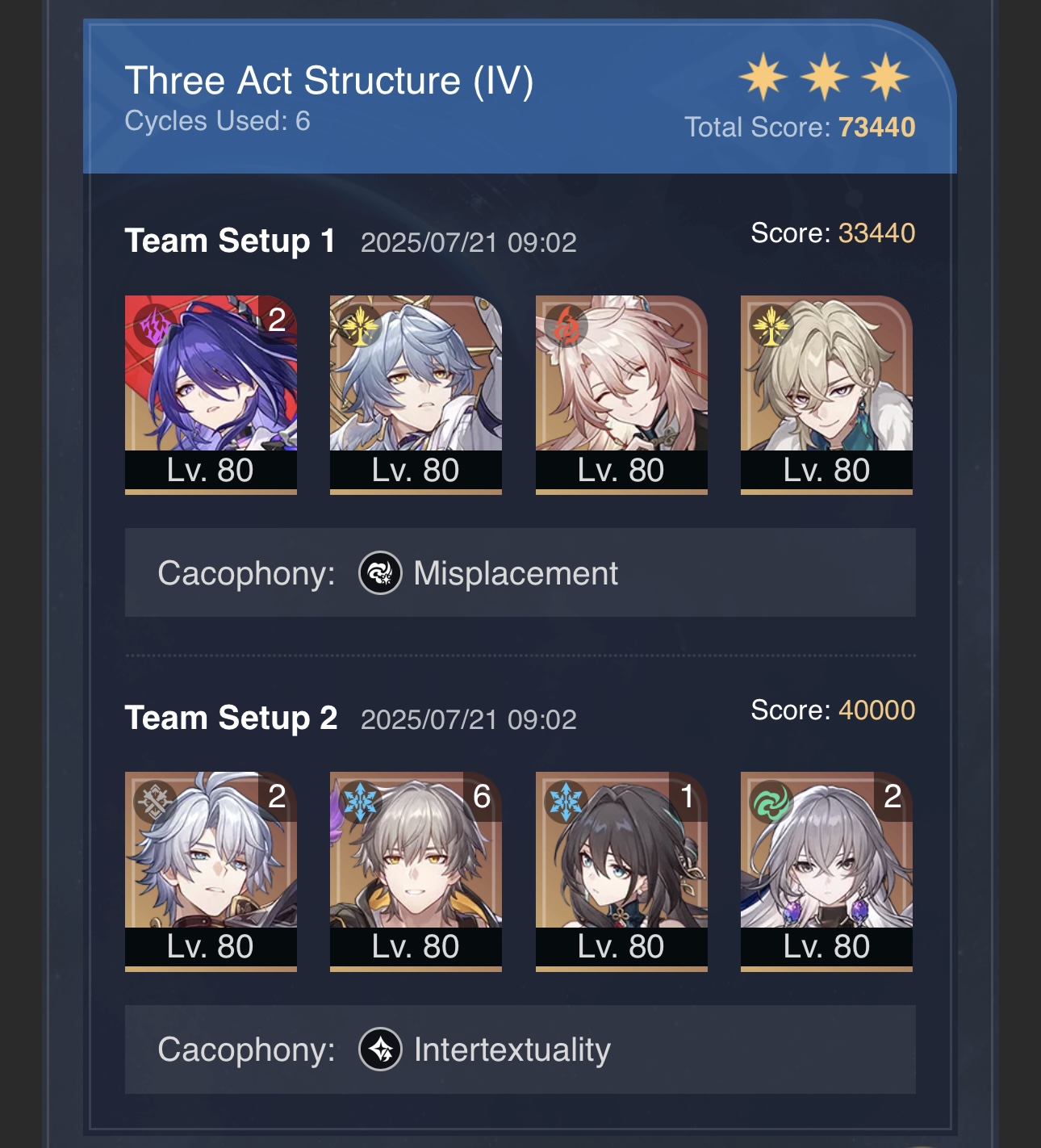Click the Fire element icon on pink-haired character

tap(566, 325)
